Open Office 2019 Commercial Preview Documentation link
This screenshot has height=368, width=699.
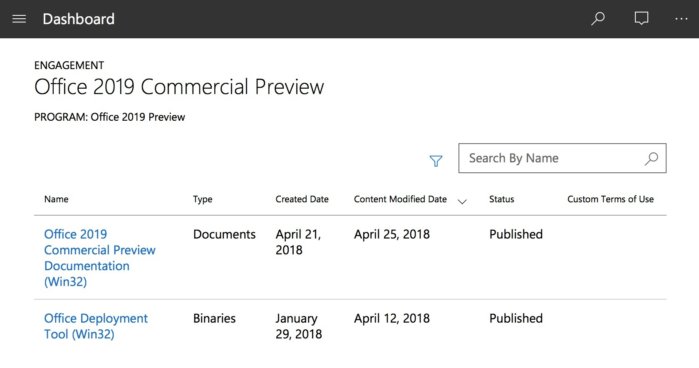(99, 258)
